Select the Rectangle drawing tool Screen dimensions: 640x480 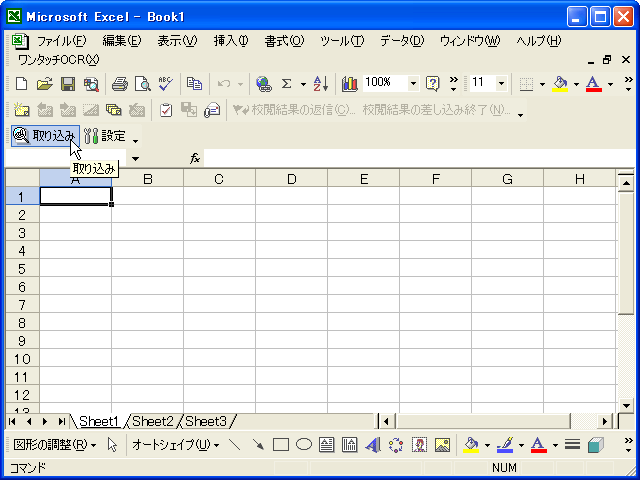click(x=281, y=445)
